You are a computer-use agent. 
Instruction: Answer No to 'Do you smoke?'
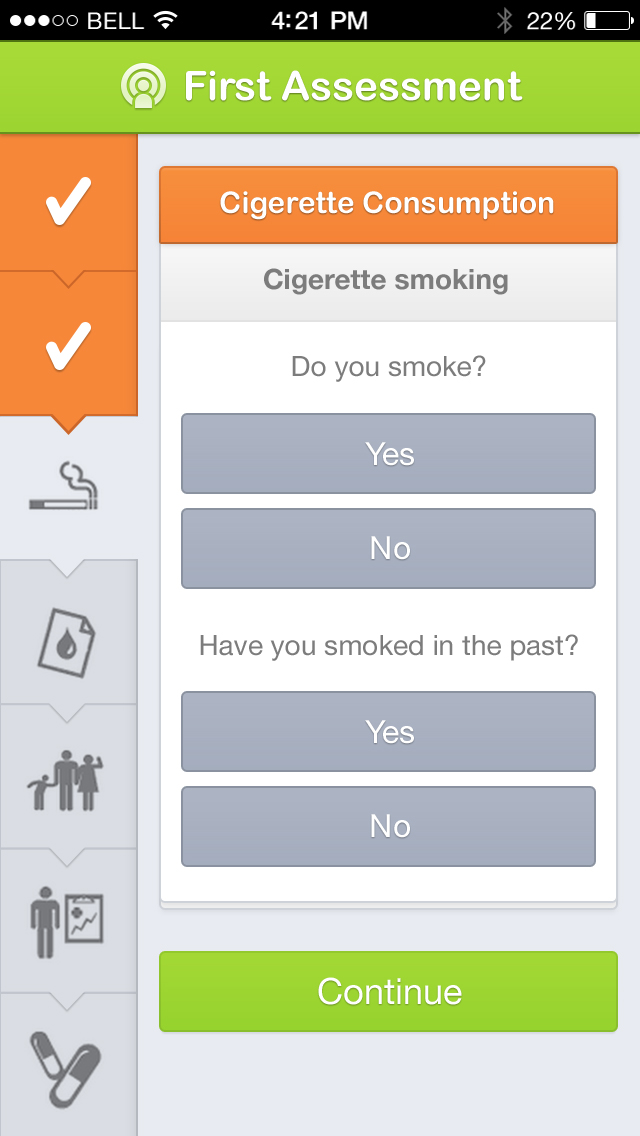tap(388, 548)
